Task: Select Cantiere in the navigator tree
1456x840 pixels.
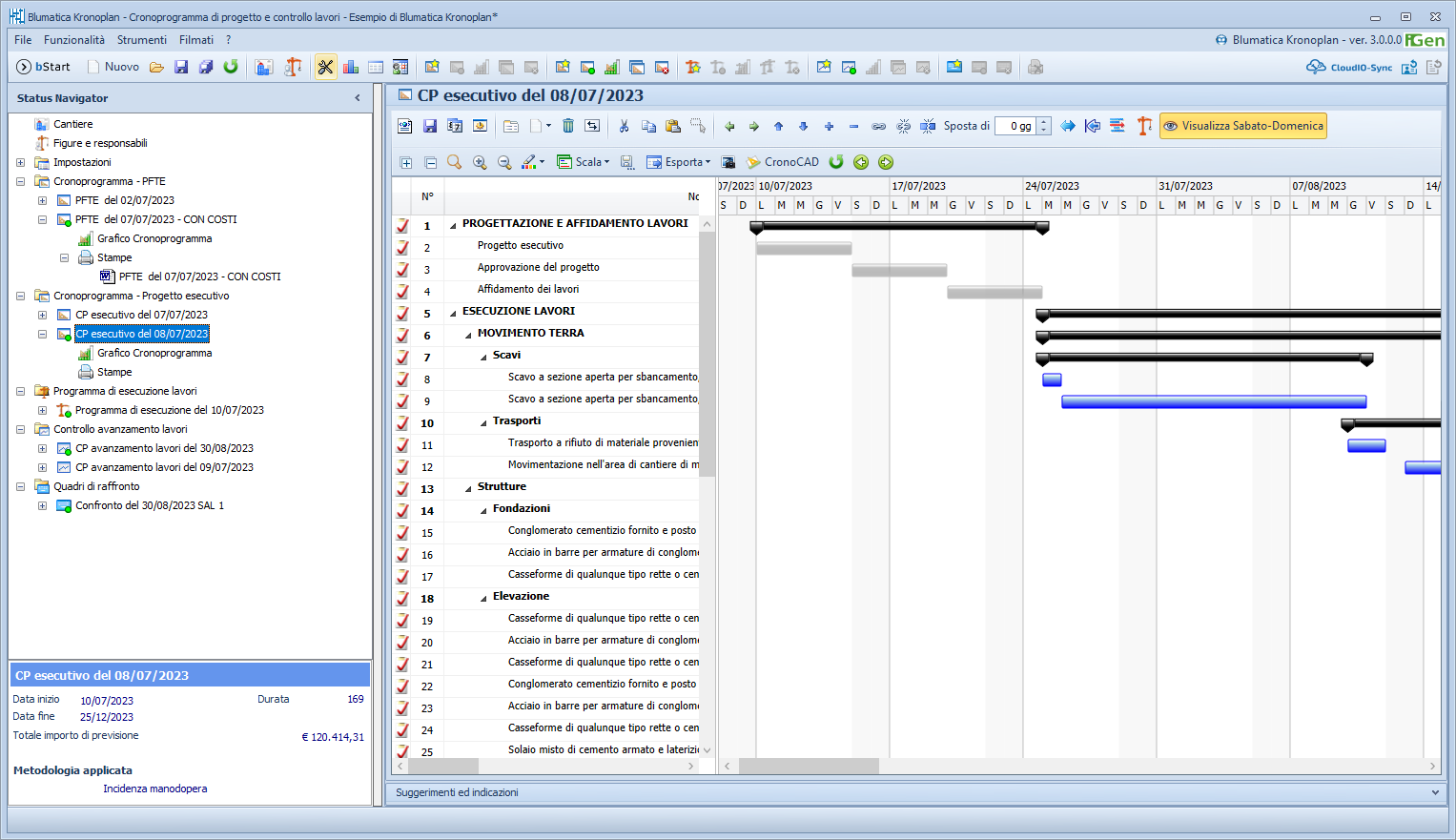Action: click(73, 124)
